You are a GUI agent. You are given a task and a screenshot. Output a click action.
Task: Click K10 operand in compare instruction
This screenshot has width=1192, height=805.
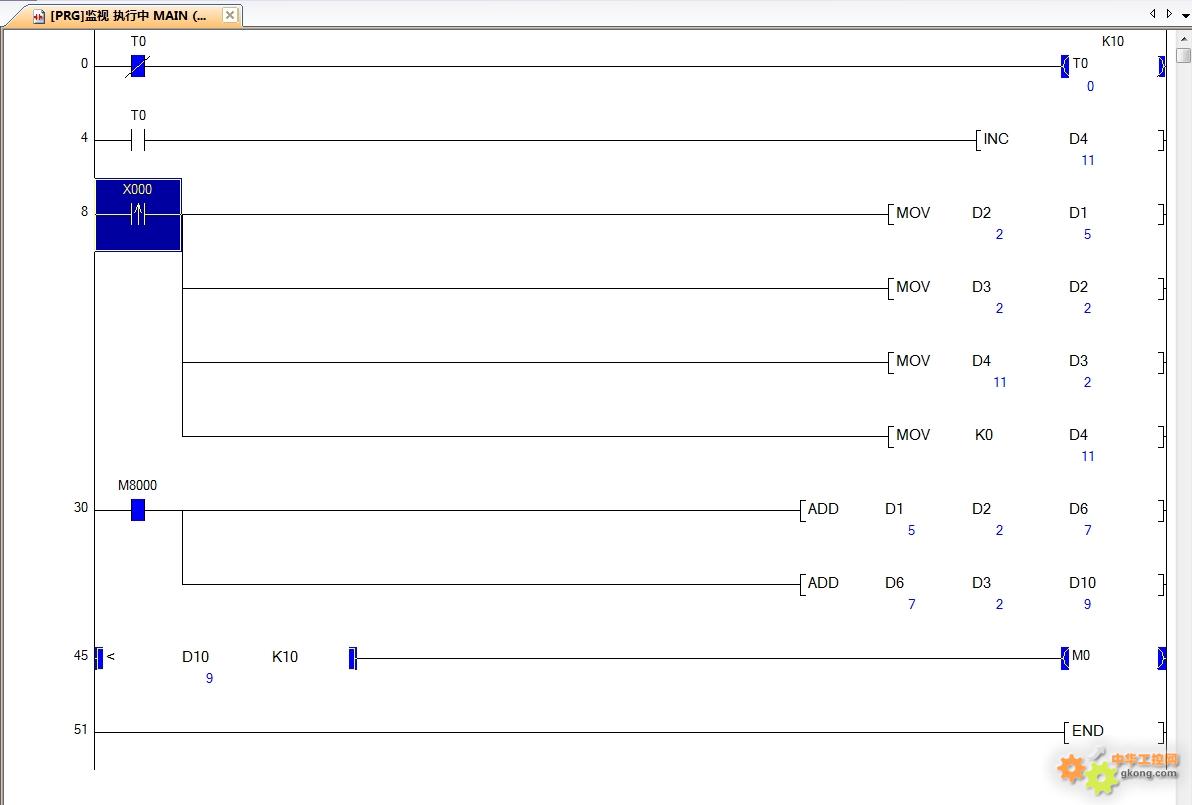pos(284,657)
